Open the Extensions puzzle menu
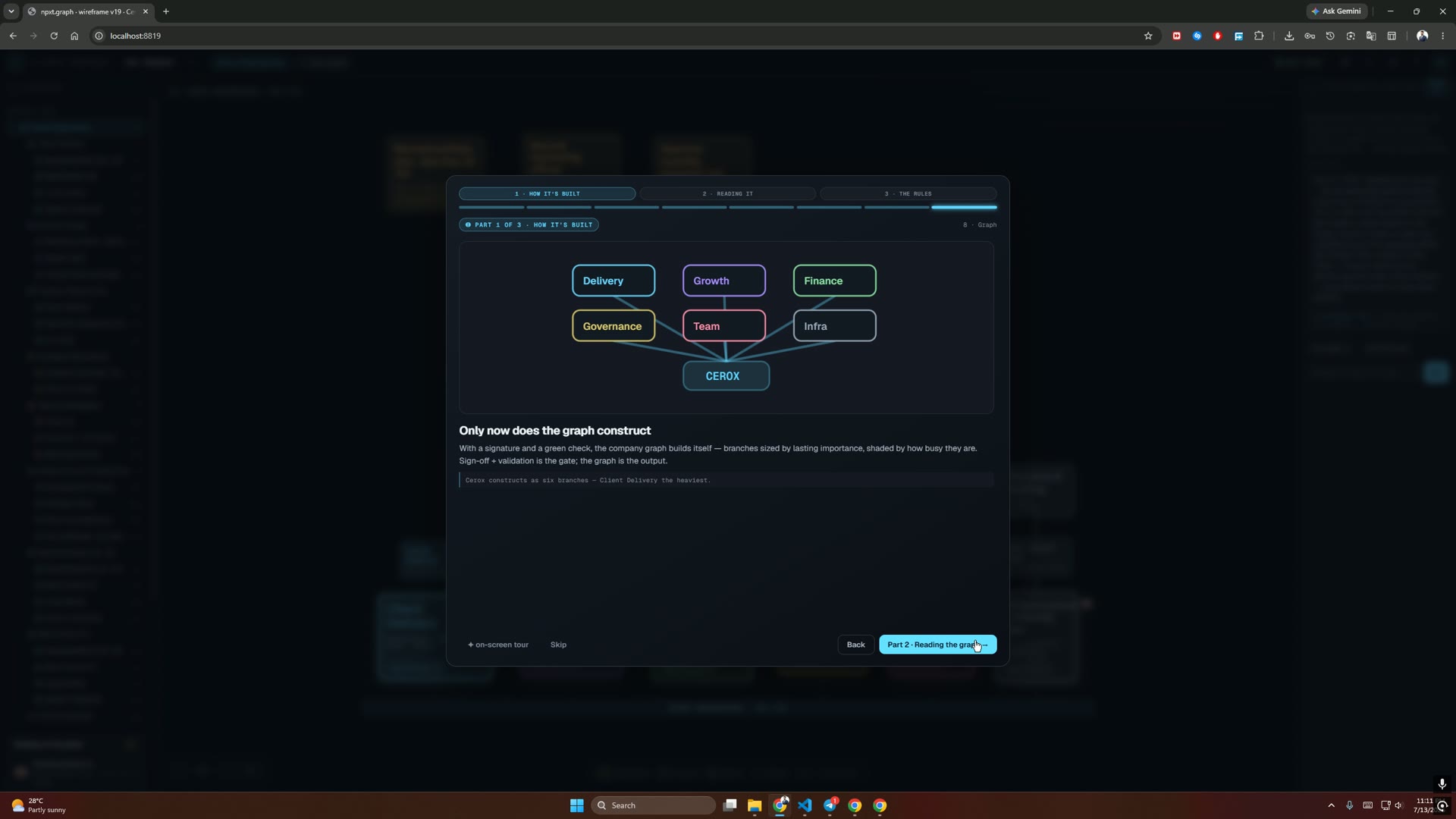The width and height of the screenshot is (1456, 819). 1259,36
